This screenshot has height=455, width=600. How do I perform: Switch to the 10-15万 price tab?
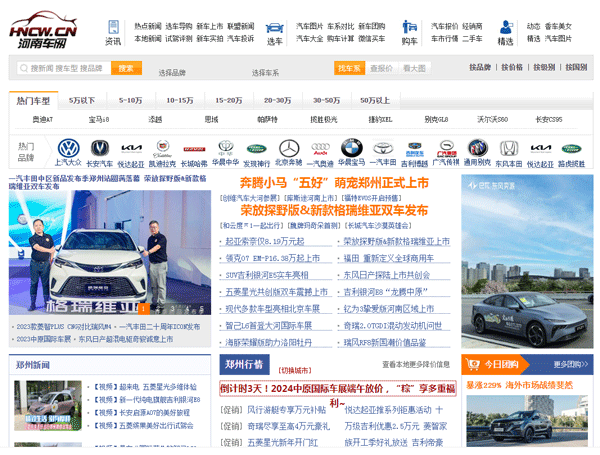click(x=180, y=101)
